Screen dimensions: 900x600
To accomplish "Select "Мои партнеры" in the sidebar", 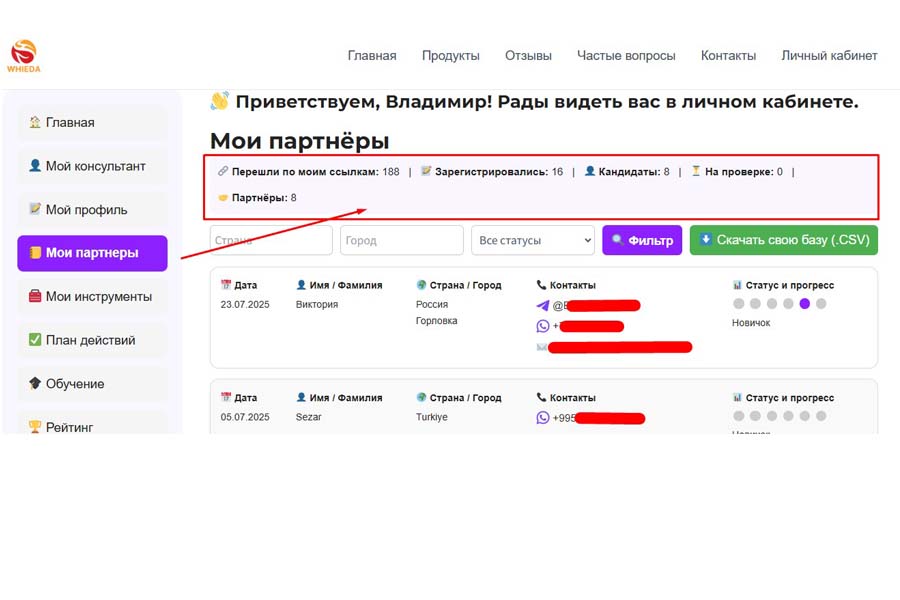I will (x=92, y=253).
